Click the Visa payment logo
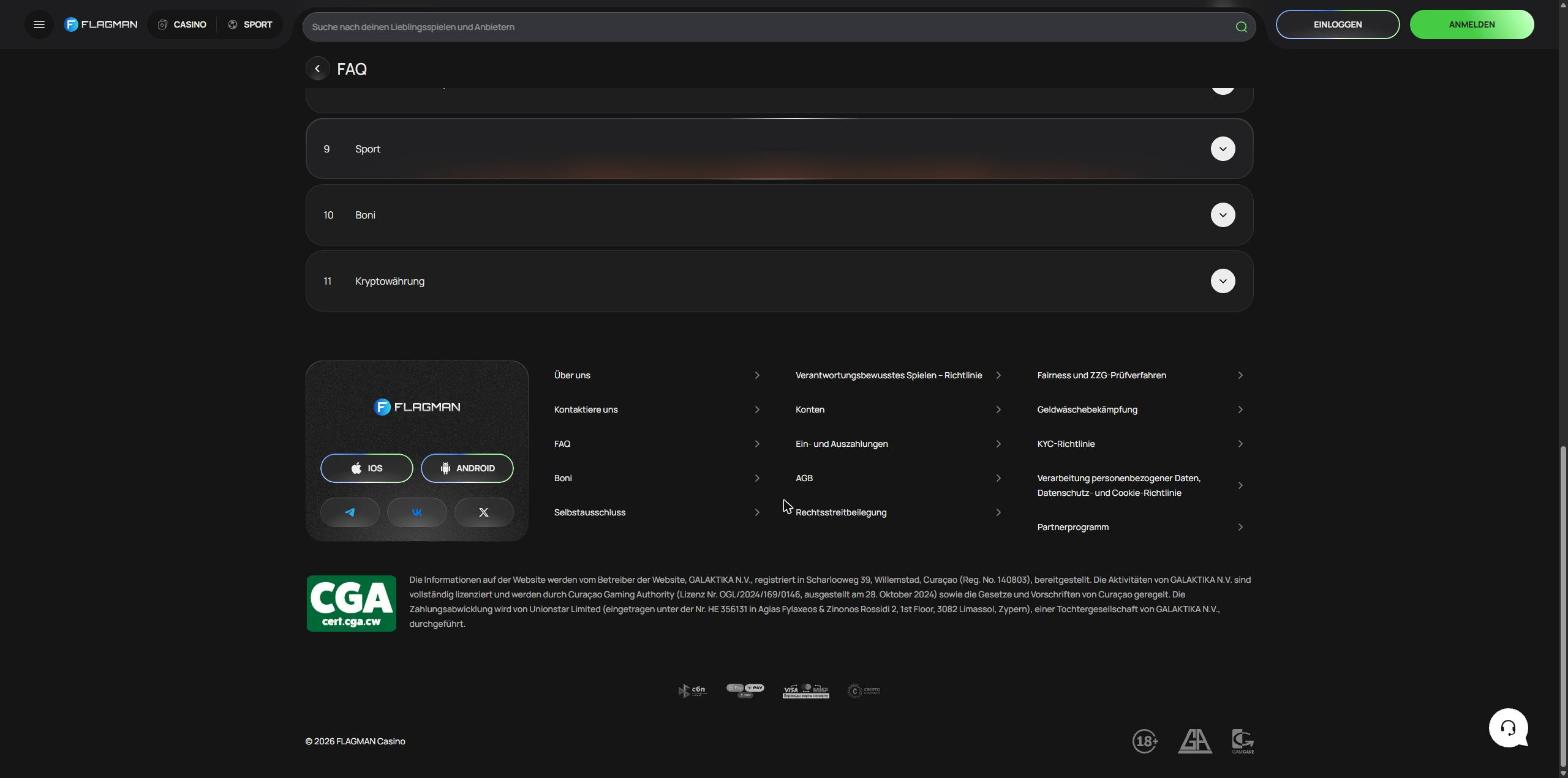 [x=806, y=690]
